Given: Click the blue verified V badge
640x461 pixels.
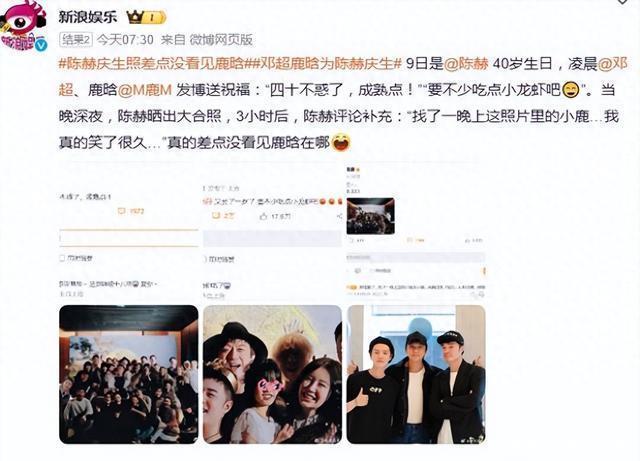Looking at the screenshot, I should pos(40,45).
